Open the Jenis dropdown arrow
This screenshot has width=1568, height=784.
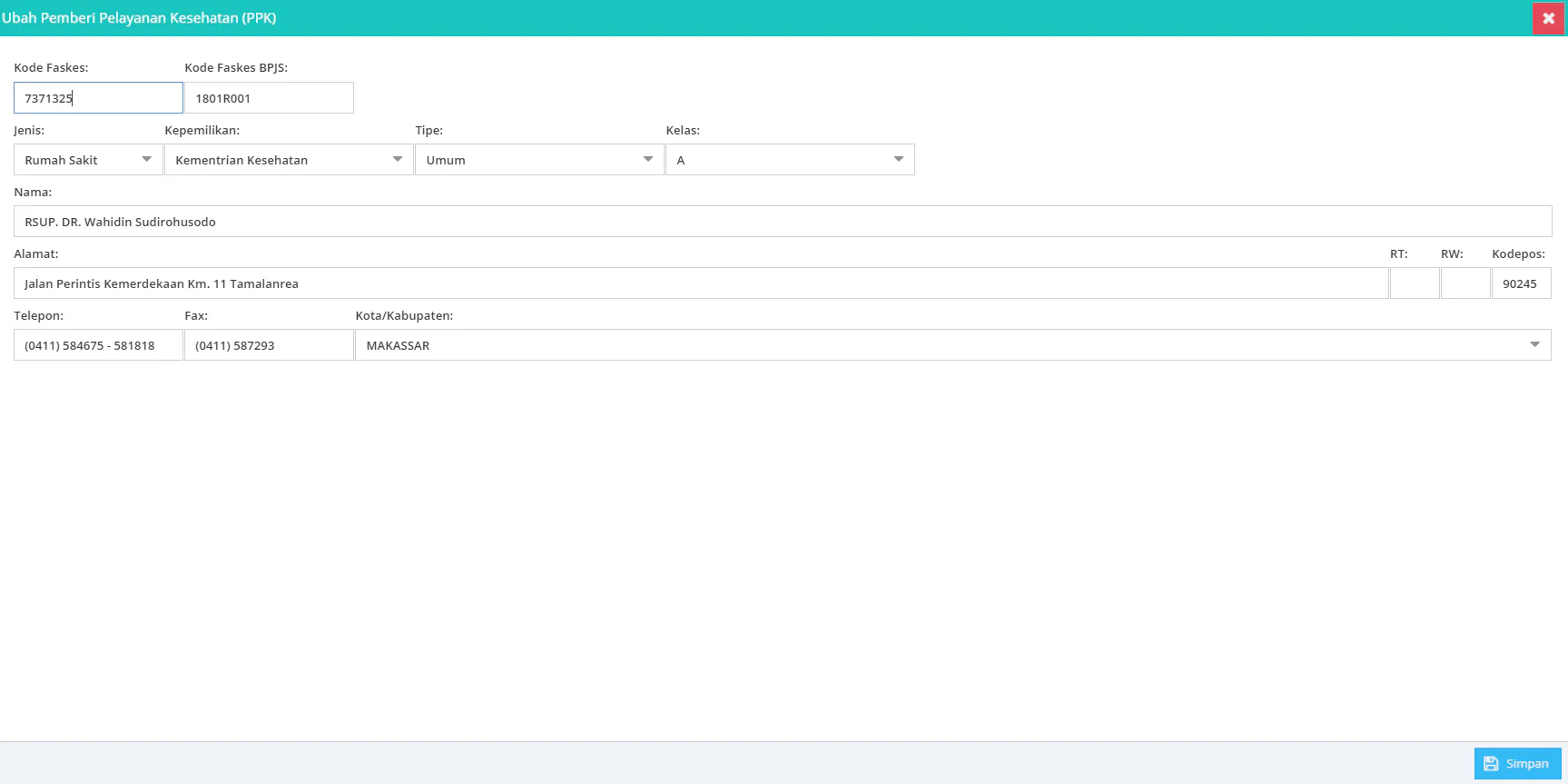pos(146,160)
